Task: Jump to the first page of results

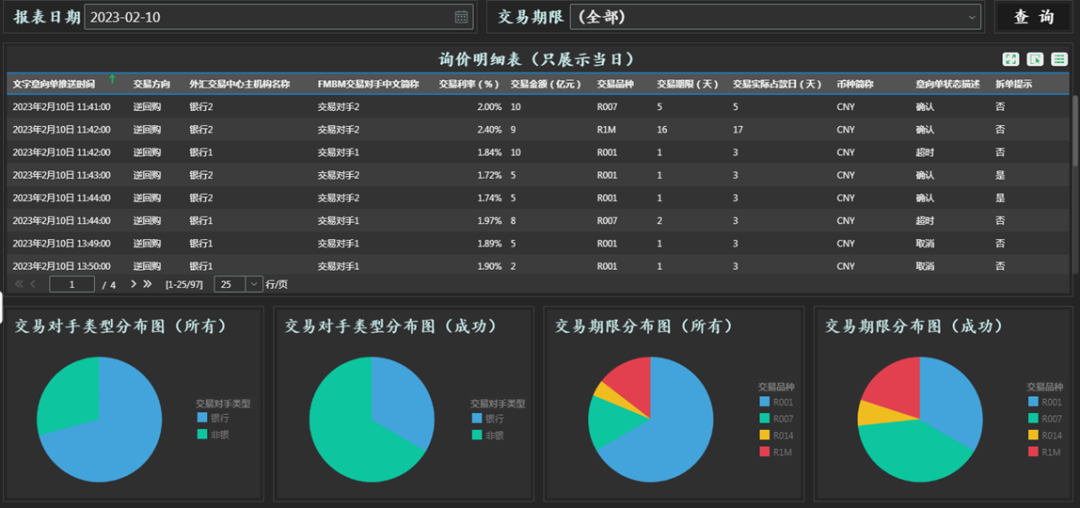Action: pyautogui.click(x=19, y=284)
